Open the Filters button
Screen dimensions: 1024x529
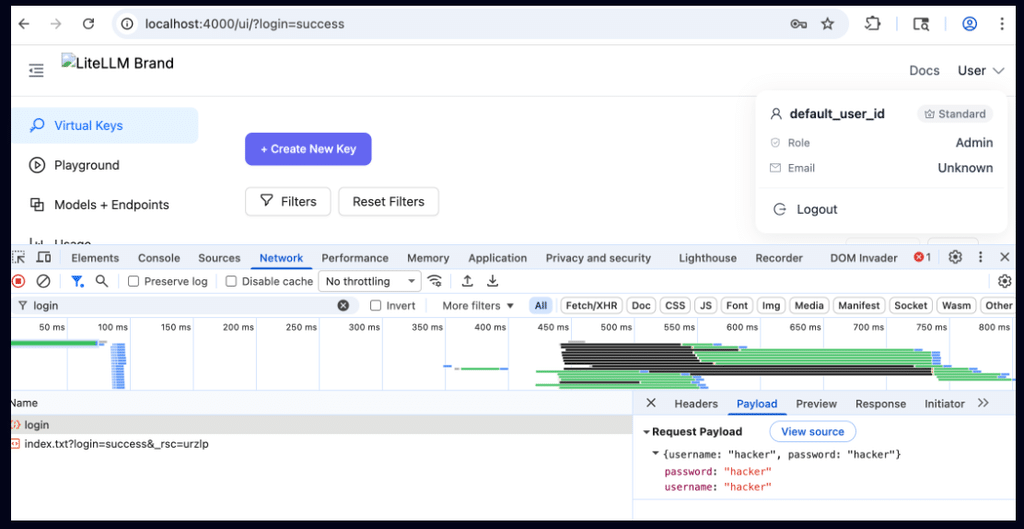(288, 201)
